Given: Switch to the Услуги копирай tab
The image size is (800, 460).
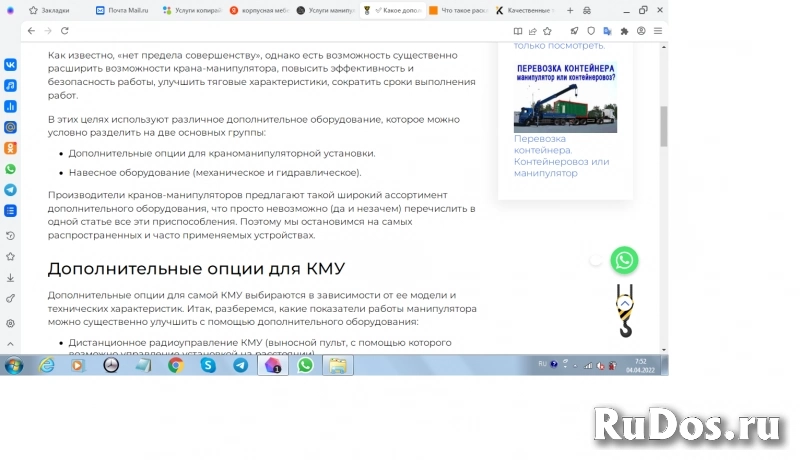Looking at the screenshot, I should click(192, 10).
